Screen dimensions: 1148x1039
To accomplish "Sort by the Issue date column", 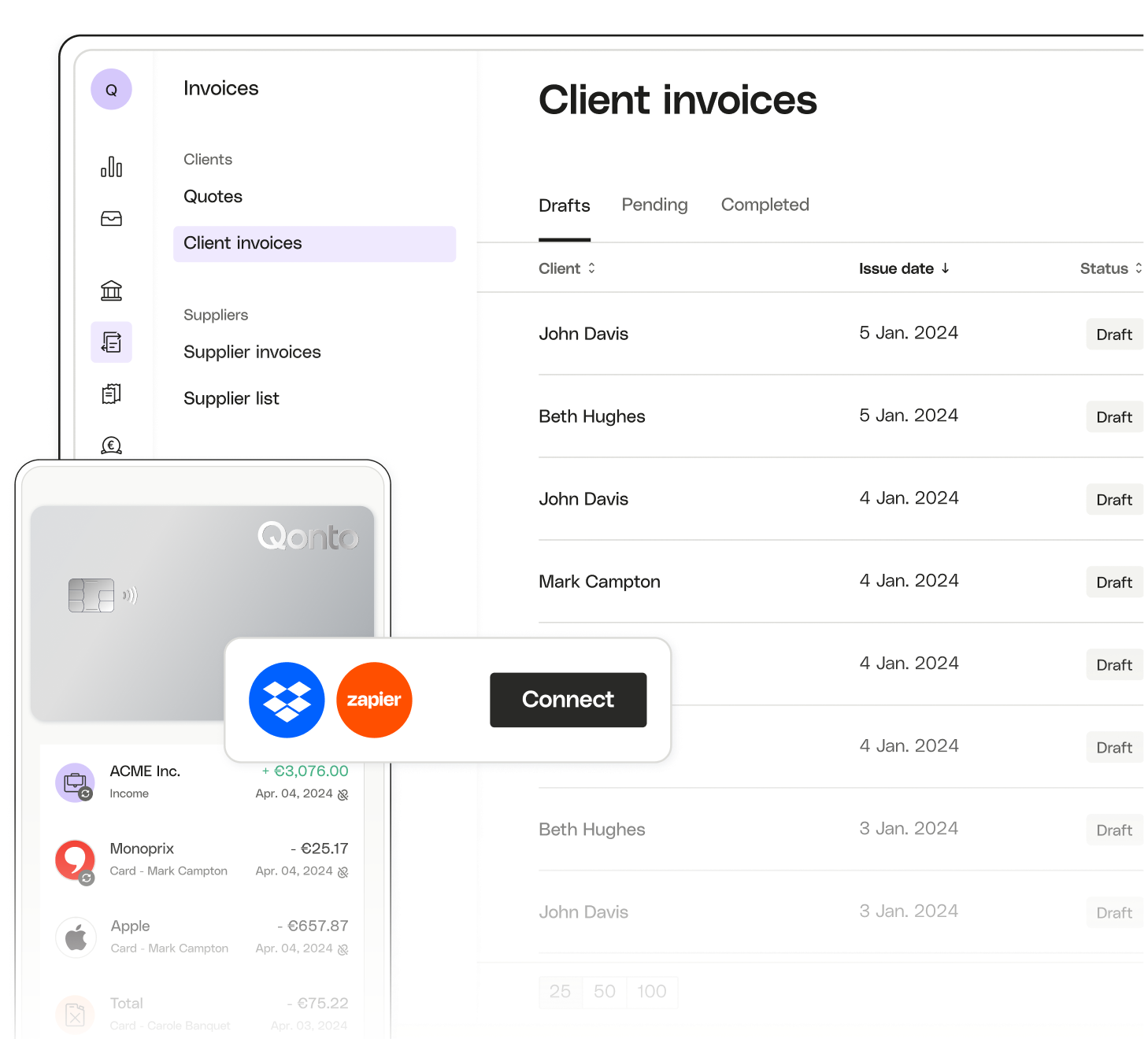I will (x=904, y=268).
